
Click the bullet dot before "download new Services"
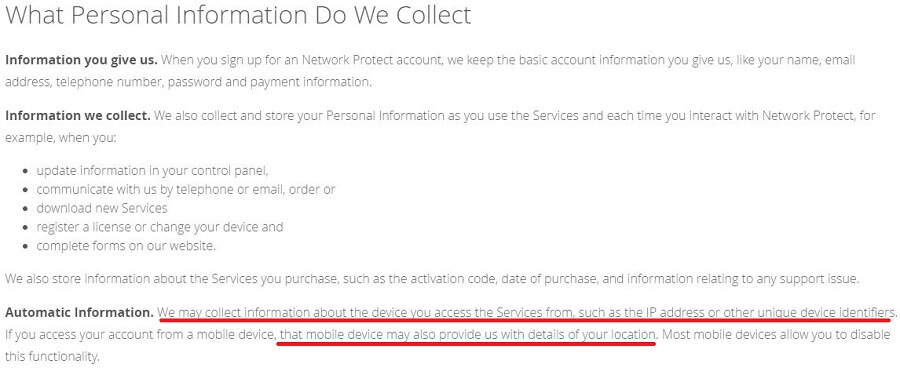(x=25, y=209)
